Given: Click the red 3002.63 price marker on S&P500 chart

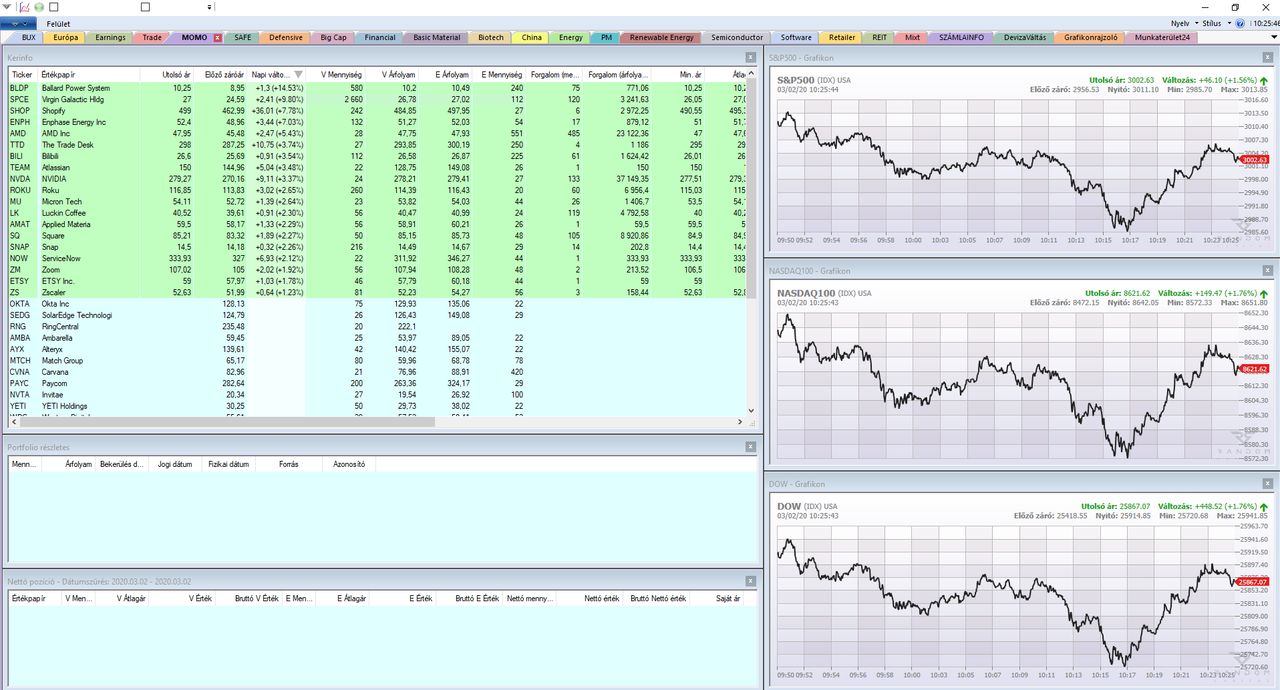Looking at the screenshot, I should [1253, 160].
